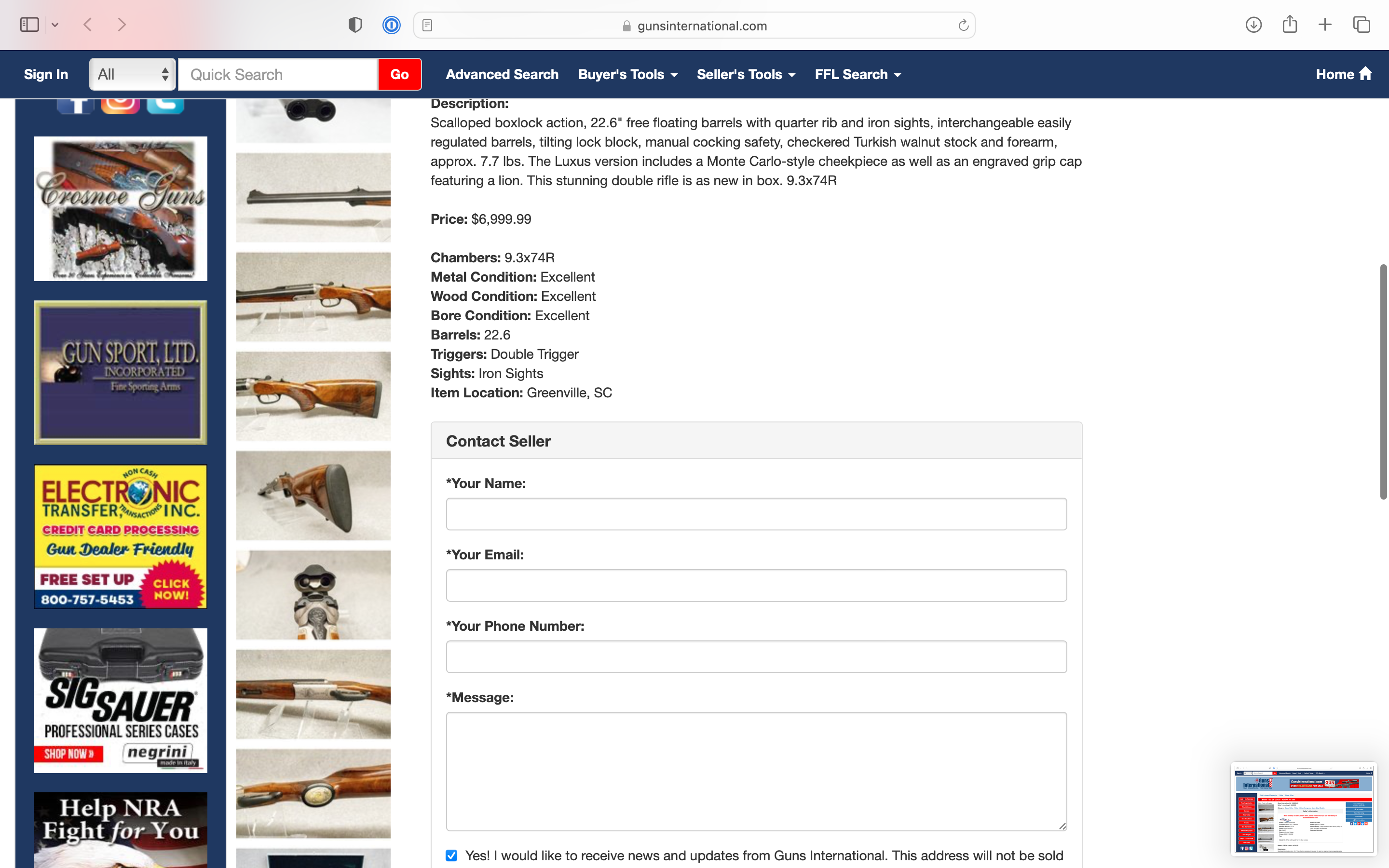The height and width of the screenshot is (868, 1389).
Task: Click Sign In link
Action: (x=46, y=74)
